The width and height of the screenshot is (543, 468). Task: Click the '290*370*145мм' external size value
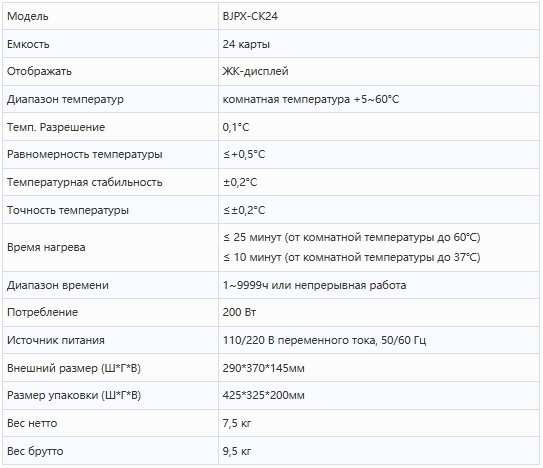[x=264, y=368]
